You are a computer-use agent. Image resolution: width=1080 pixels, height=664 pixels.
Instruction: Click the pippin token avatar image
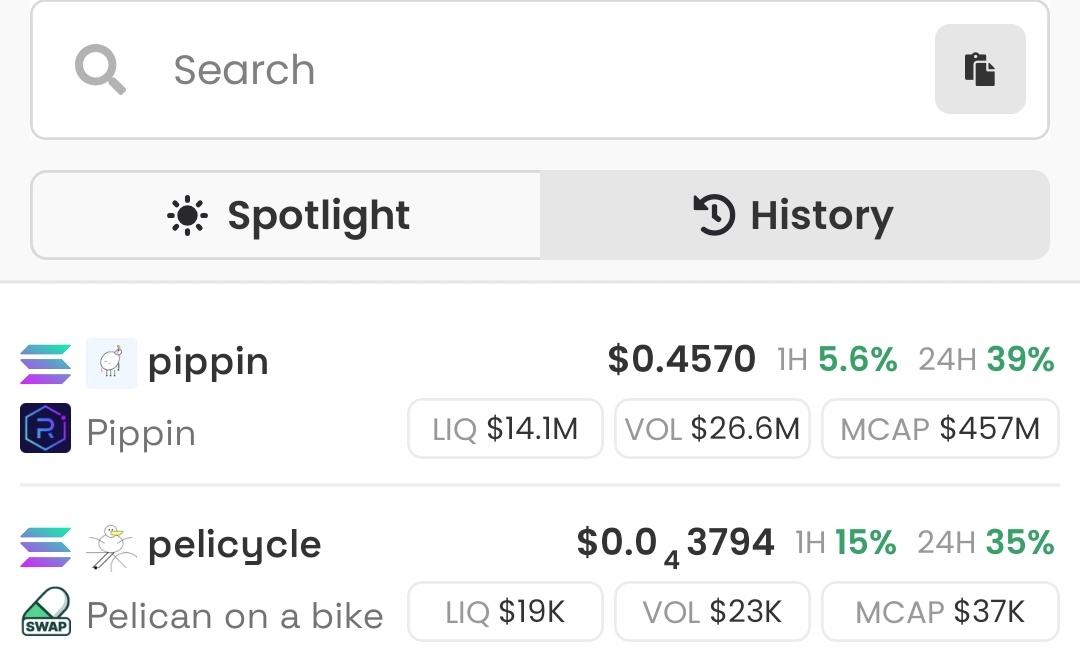pyautogui.click(x=111, y=363)
